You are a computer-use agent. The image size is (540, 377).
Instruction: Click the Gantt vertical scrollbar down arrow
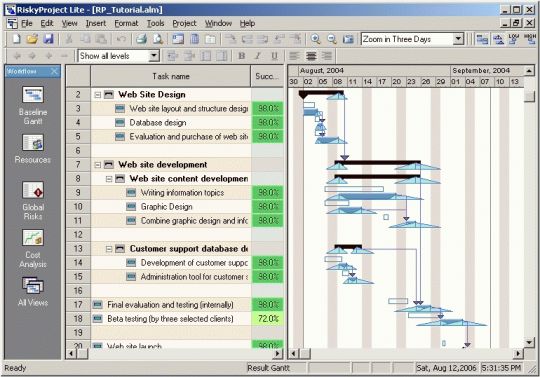pos(529,342)
